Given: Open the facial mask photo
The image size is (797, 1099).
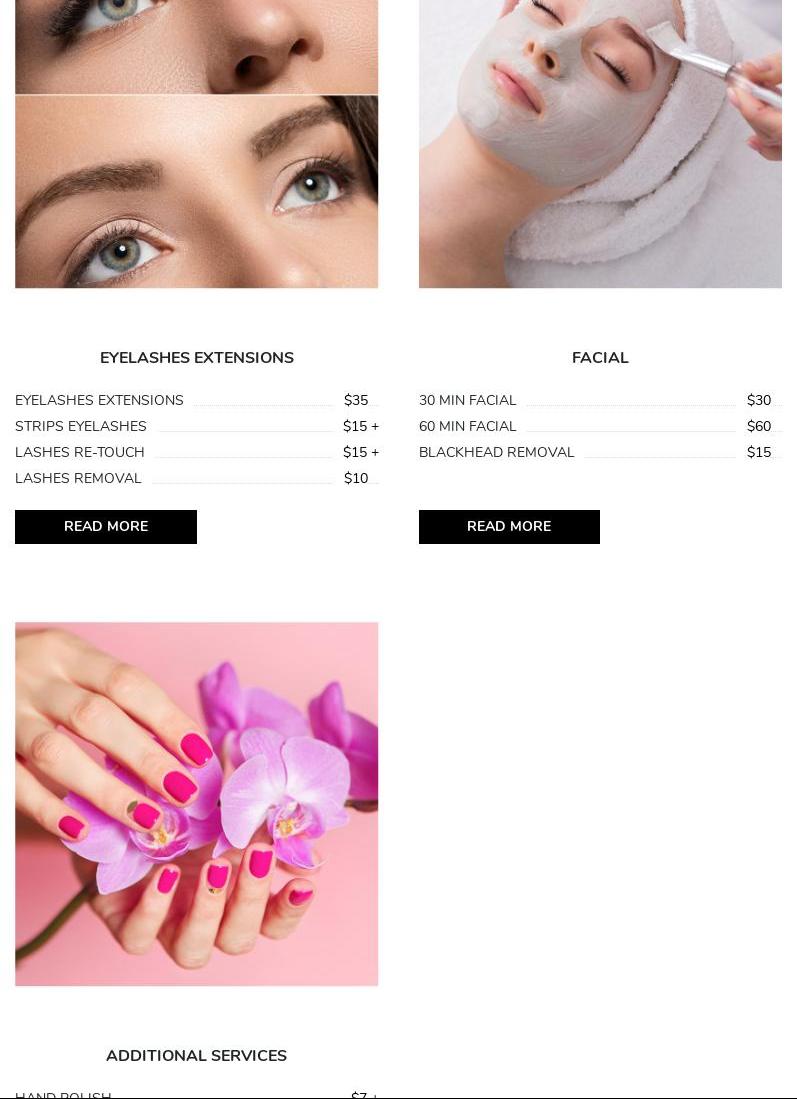Looking at the screenshot, I should click(x=600, y=144).
